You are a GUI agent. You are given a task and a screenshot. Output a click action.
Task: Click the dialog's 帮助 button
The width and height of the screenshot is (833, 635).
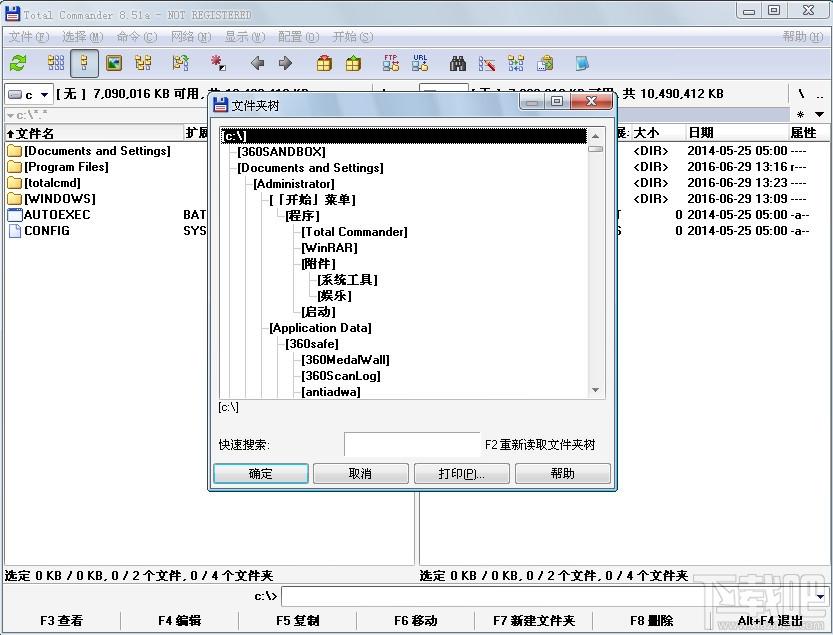(563, 473)
